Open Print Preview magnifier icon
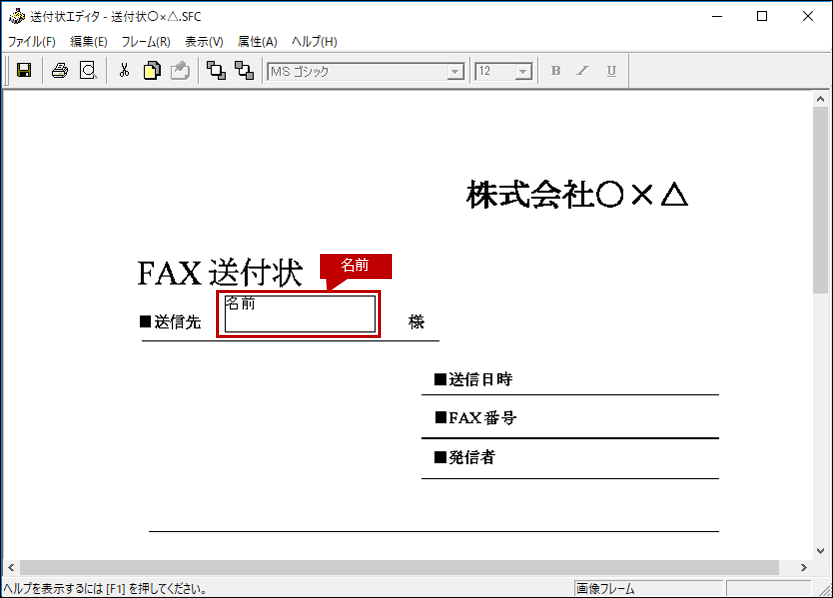This screenshot has width=833, height=598. point(88,70)
